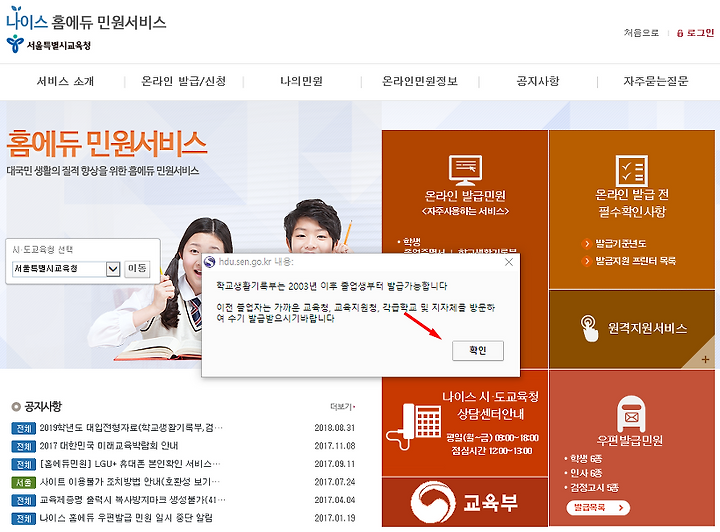
Task: Click the lock icon beside 로그인
Action: 680,33
